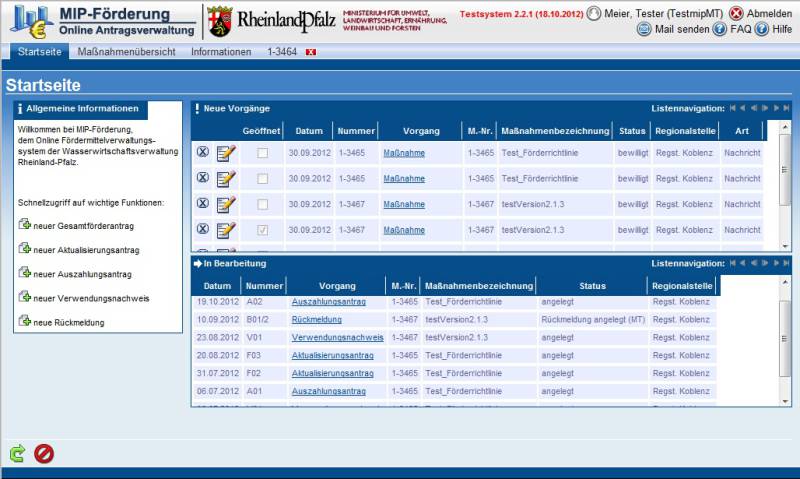Open the Informationen tab
Screen dimensions: 800x479
click(221, 52)
